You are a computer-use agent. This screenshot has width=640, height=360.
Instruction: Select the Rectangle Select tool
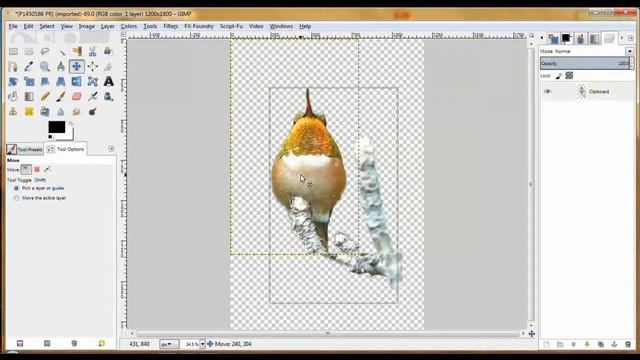pyautogui.click(x=13, y=52)
